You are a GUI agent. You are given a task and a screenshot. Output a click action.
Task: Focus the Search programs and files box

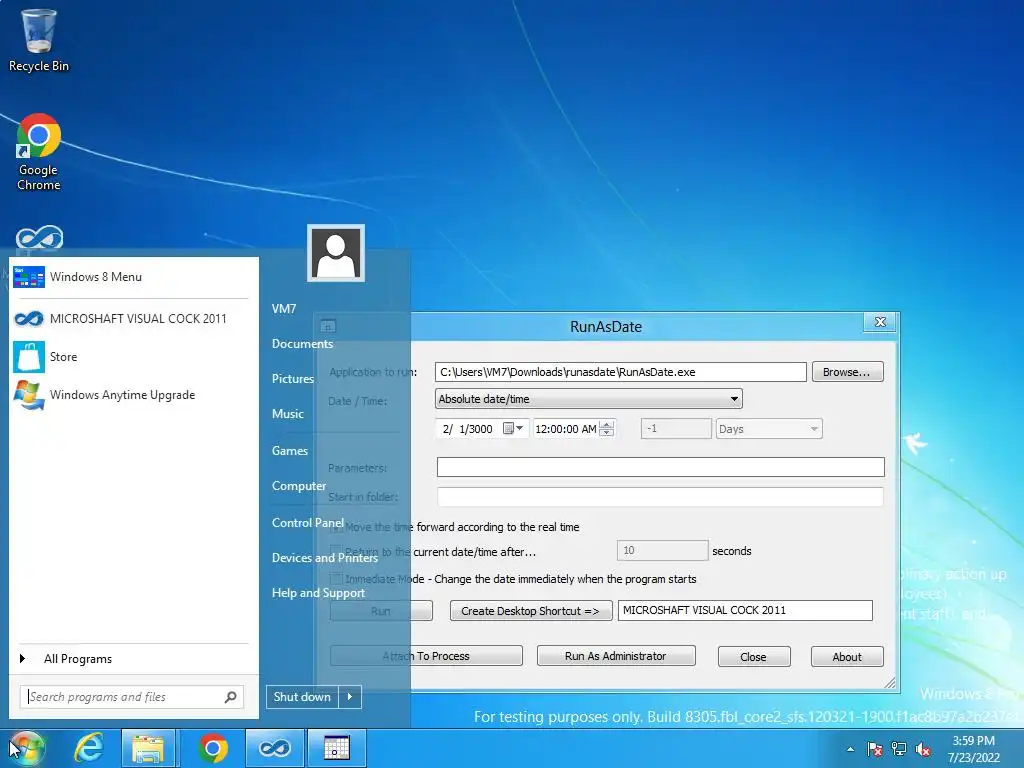coord(124,697)
